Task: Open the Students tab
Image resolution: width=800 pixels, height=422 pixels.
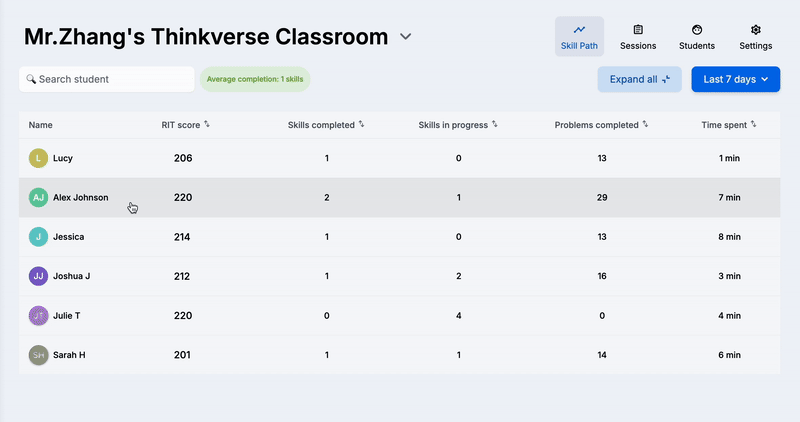Action: (x=697, y=37)
